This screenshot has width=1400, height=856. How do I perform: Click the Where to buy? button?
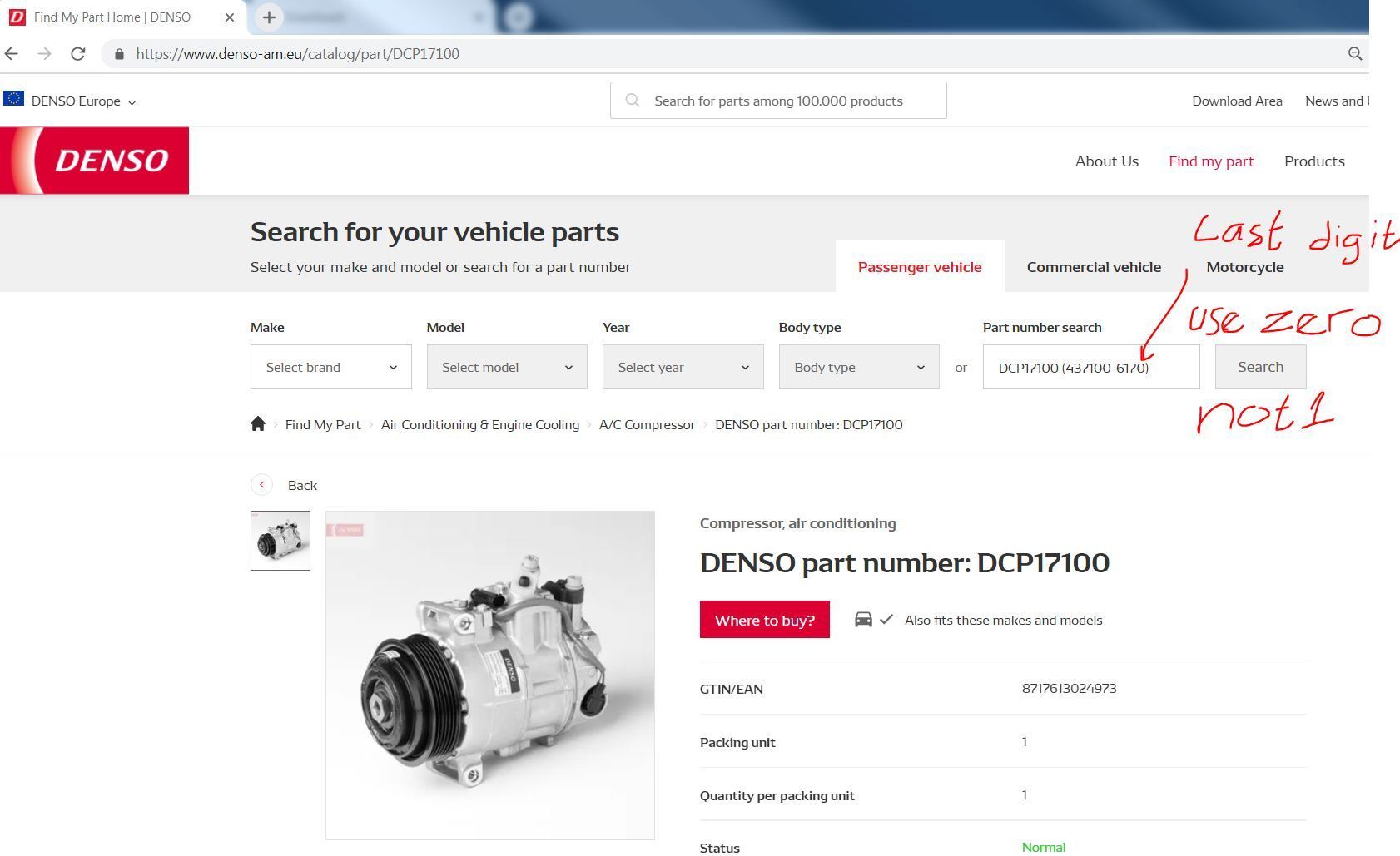765,620
